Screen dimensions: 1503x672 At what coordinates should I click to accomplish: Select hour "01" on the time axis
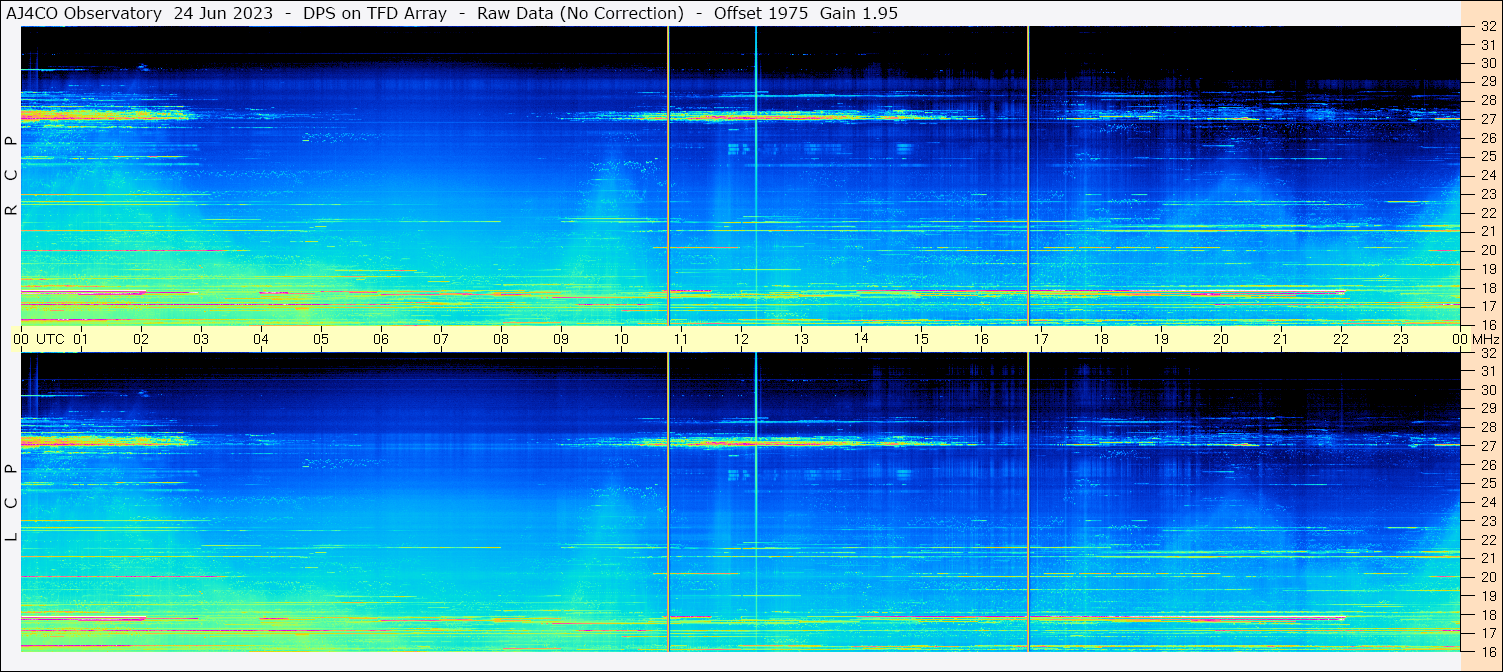coord(81,339)
